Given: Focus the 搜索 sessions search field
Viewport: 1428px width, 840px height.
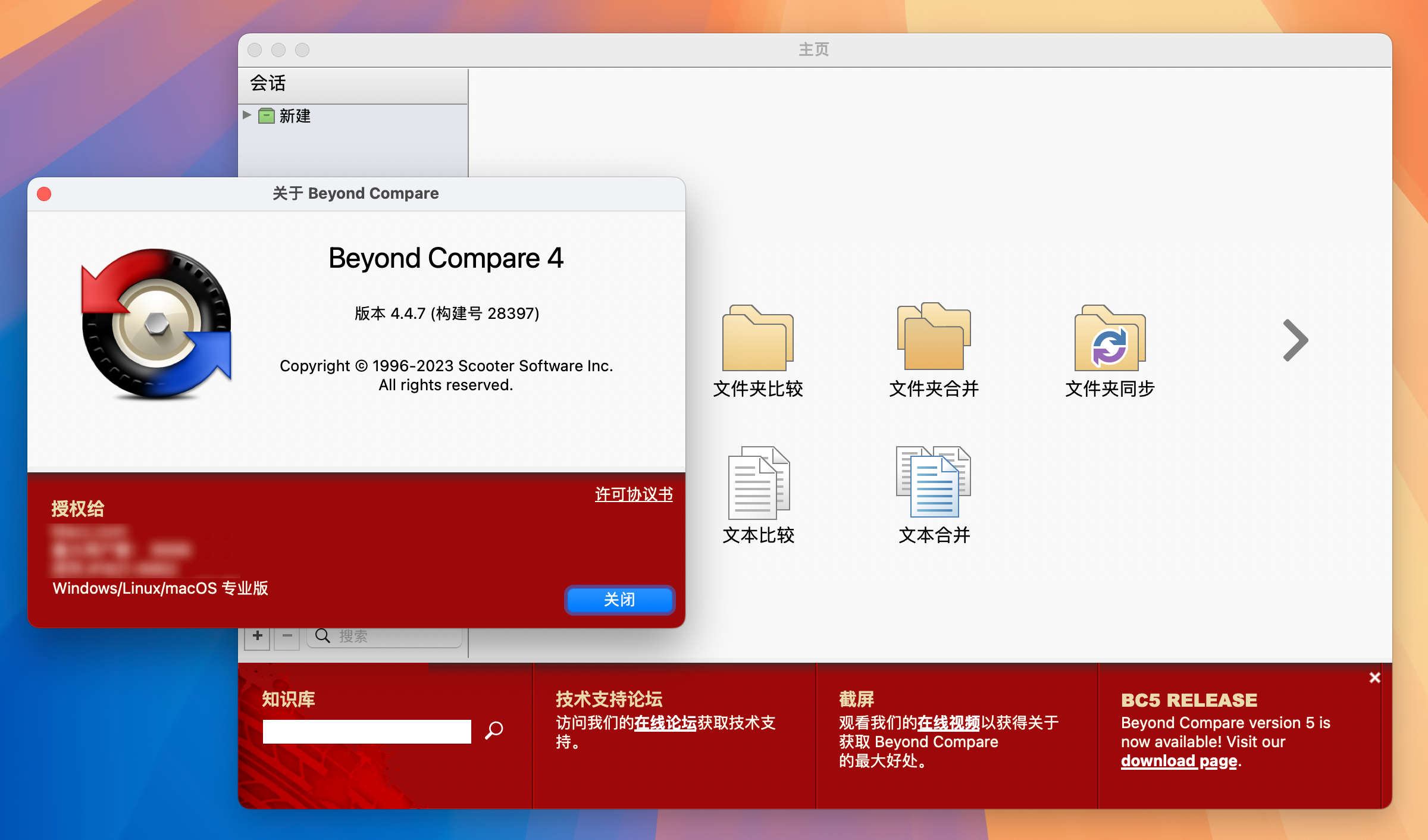Looking at the screenshot, I should pos(384,637).
